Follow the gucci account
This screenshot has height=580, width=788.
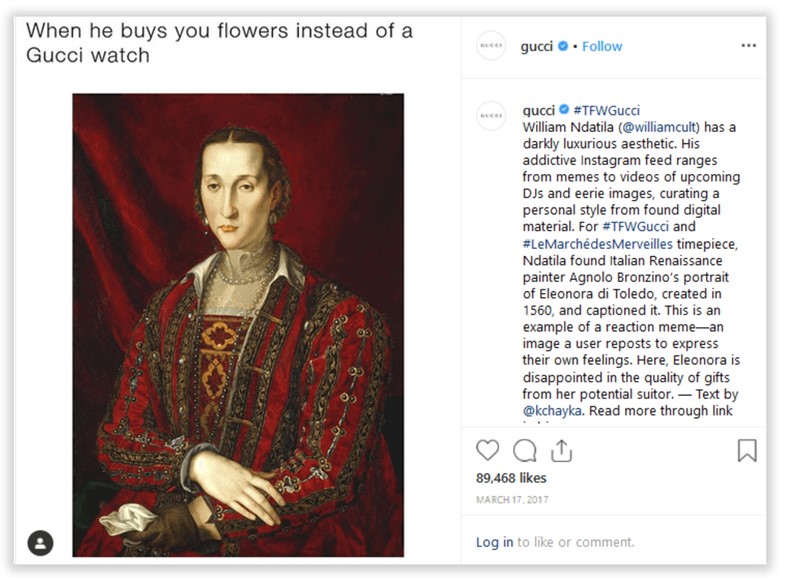(x=602, y=46)
